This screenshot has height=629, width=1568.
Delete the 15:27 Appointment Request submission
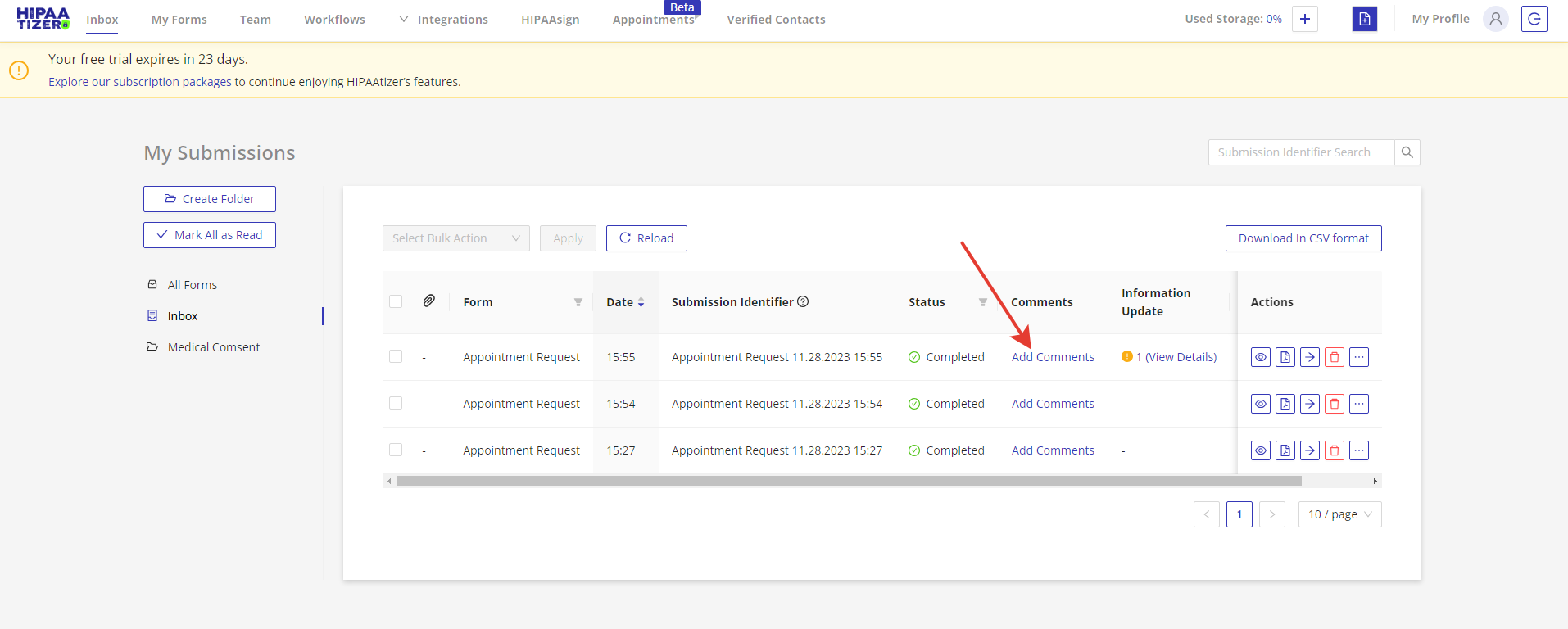pyautogui.click(x=1334, y=450)
